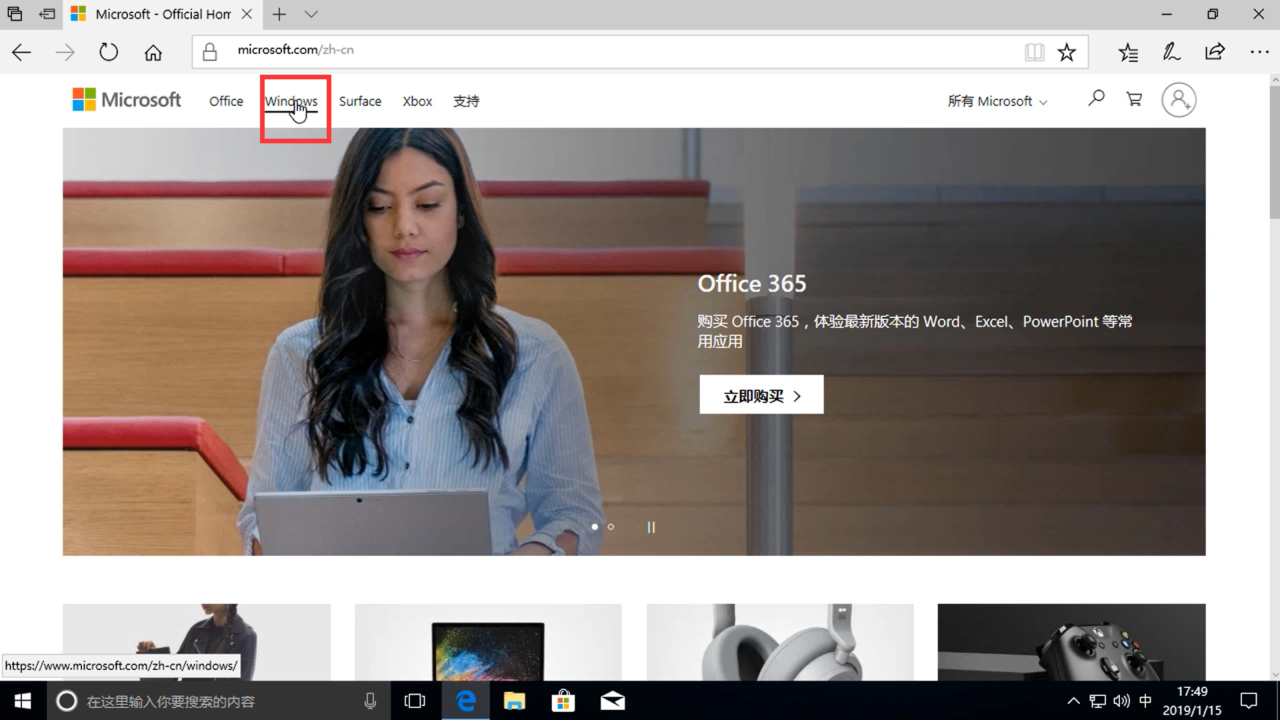
Task: Expand the 所有 Microsoft dropdown
Action: 997,101
